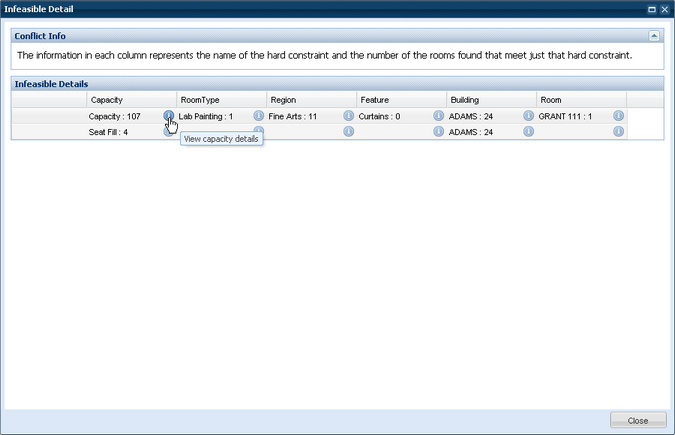Maximize the Infeasible Detail dialog

coord(652,8)
